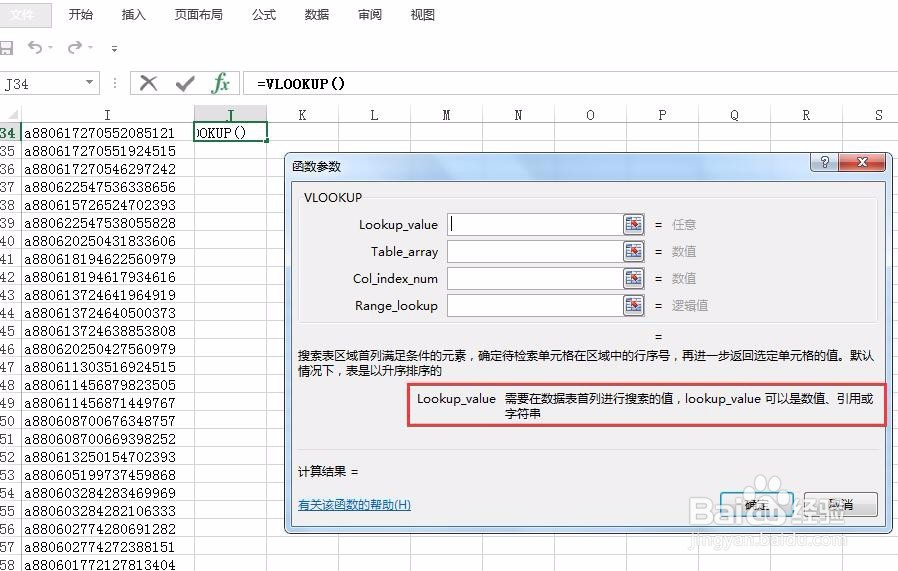Open the 页面布局 ribbon tab
Image resolution: width=898 pixels, height=571 pixels.
click(x=199, y=15)
